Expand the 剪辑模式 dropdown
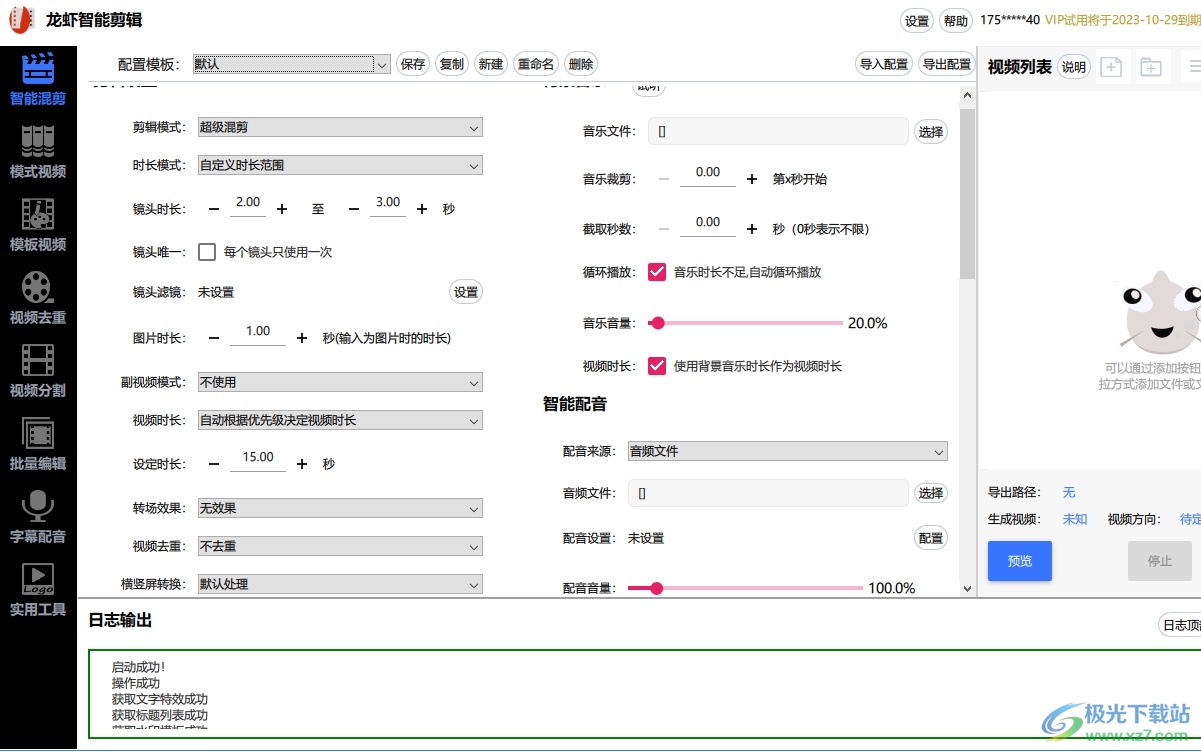The image size is (1201, 752). tap(340, 128)
